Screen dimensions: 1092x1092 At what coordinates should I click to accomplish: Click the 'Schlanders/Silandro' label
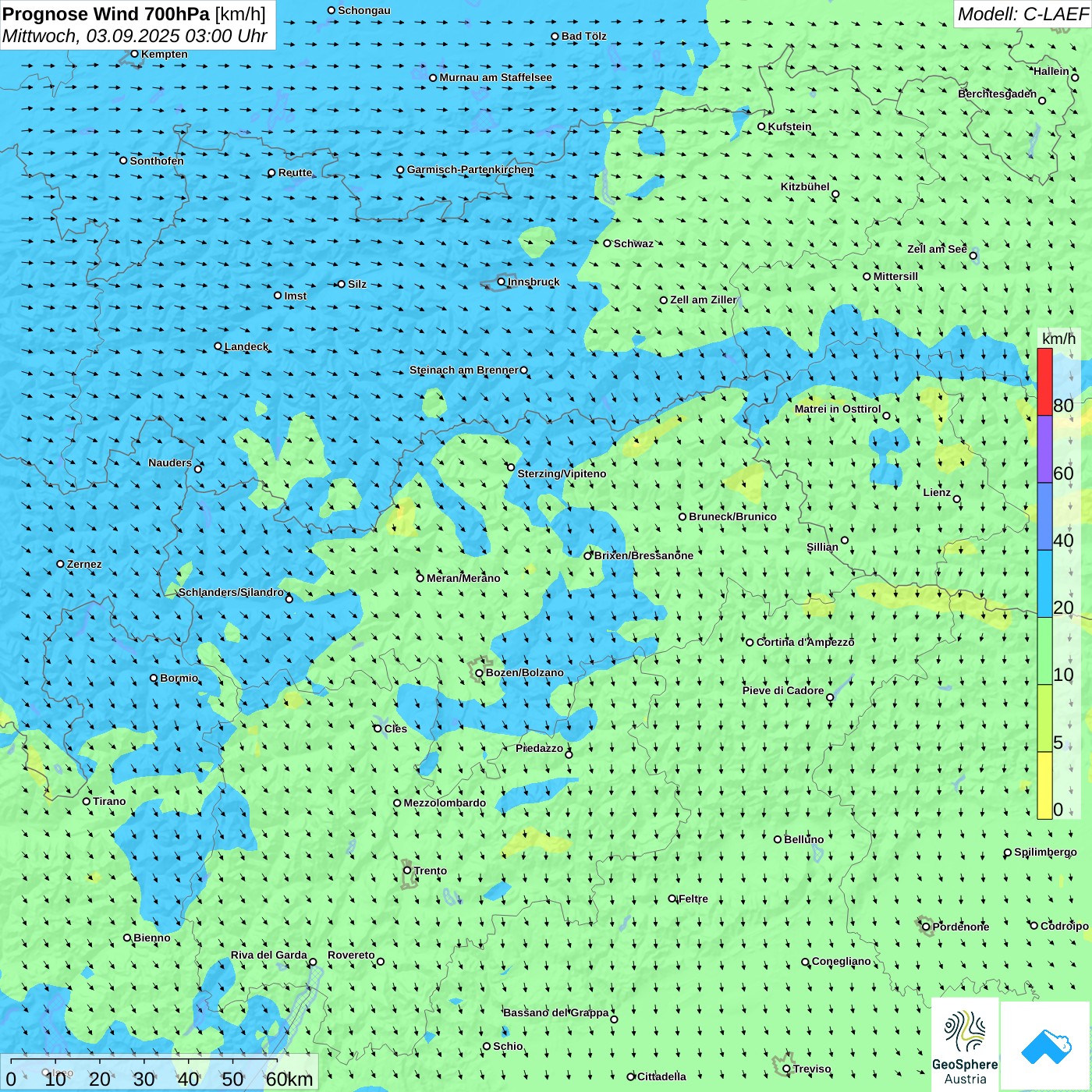pos(231,592)
